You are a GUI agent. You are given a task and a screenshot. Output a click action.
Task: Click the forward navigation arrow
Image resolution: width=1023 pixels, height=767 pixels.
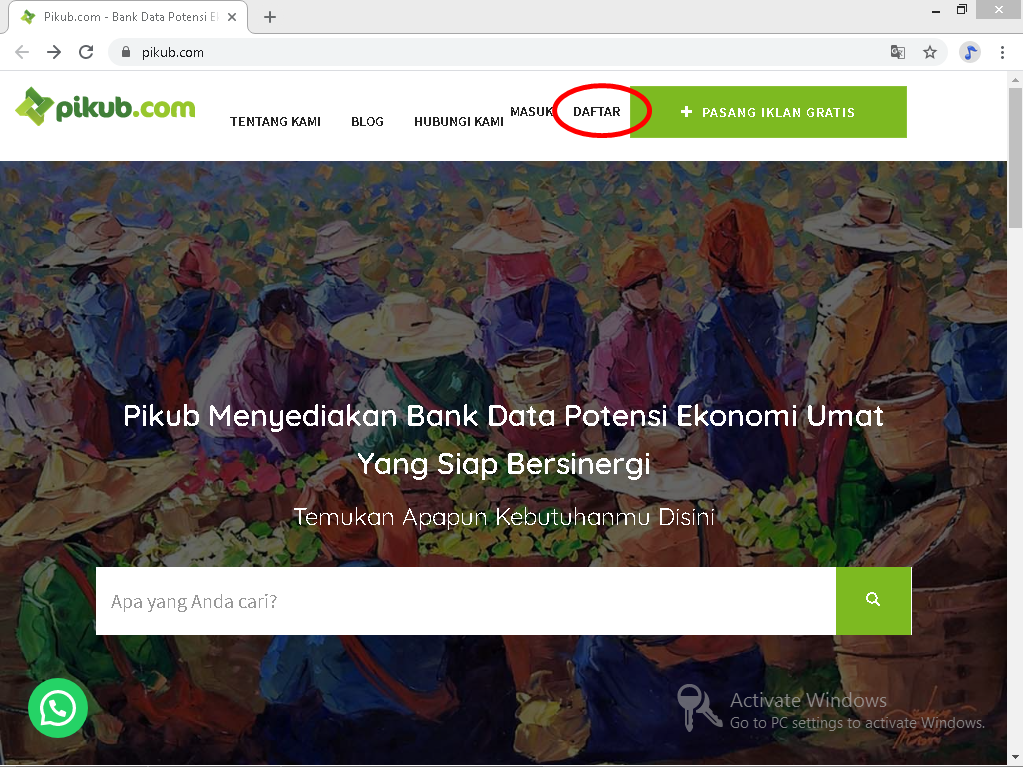tap(56, 51)
